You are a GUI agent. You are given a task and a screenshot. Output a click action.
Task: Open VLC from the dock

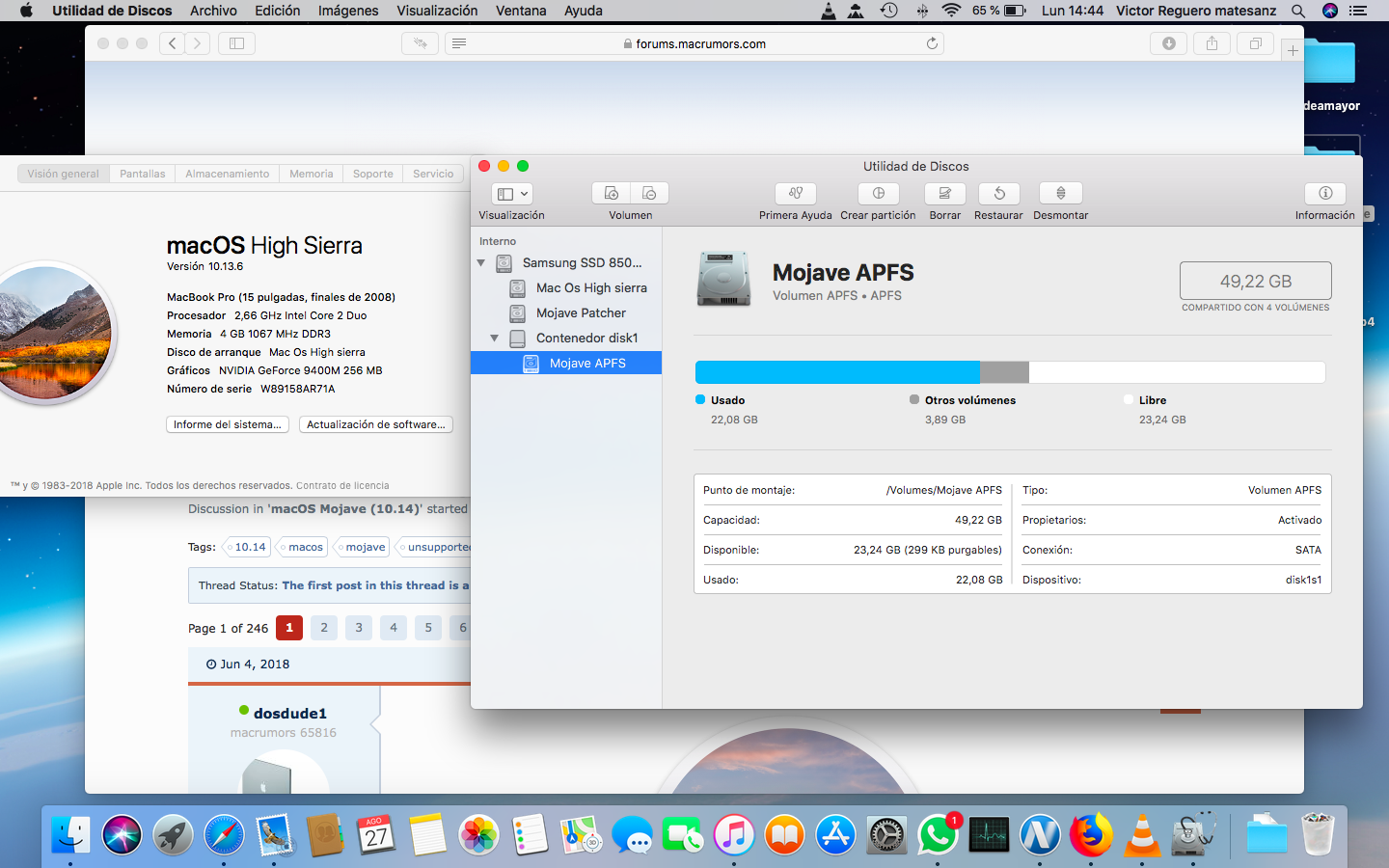click(1142, 835)
